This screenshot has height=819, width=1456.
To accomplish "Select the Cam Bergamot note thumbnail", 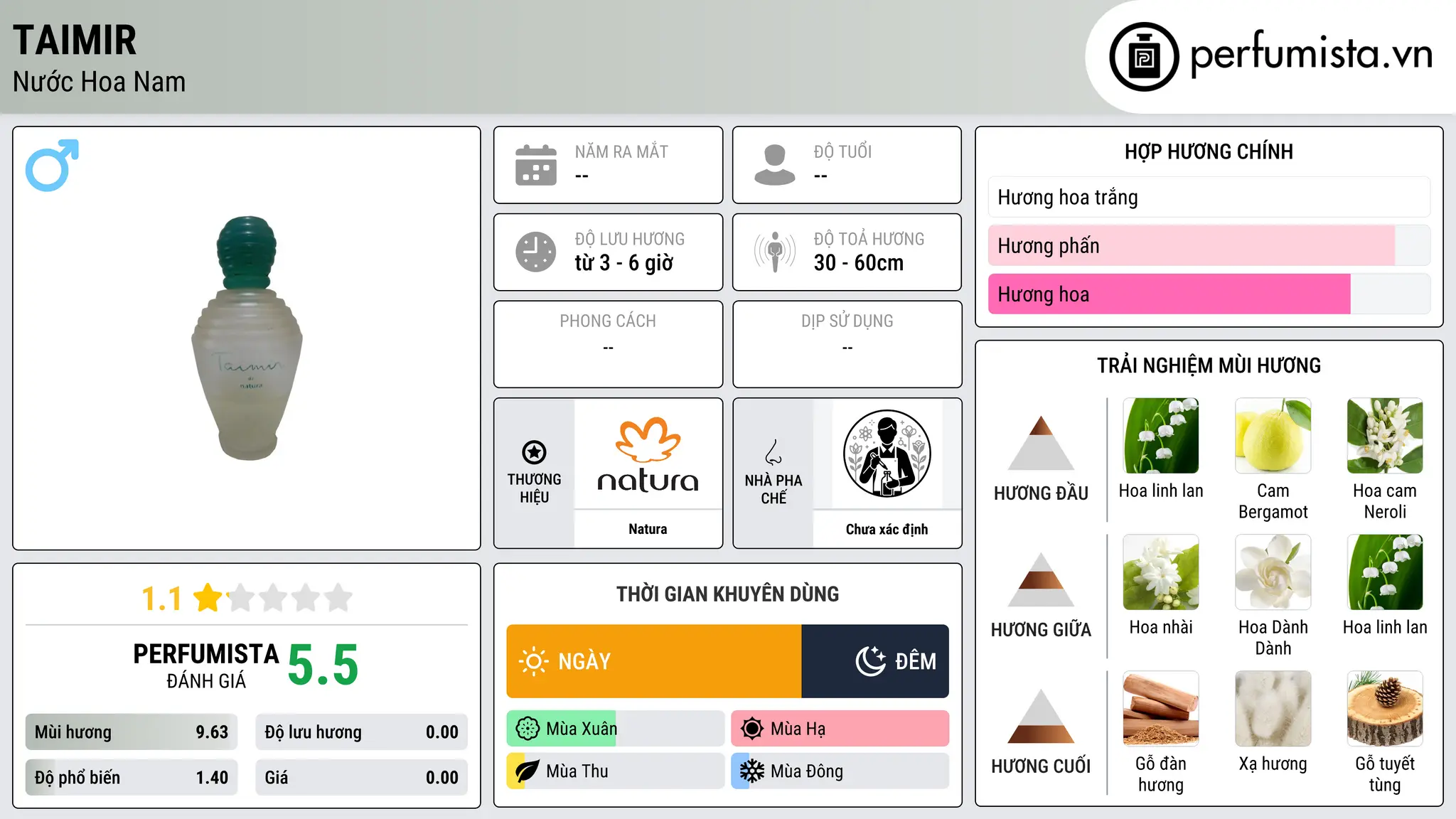I will [x=1273, y=436].
